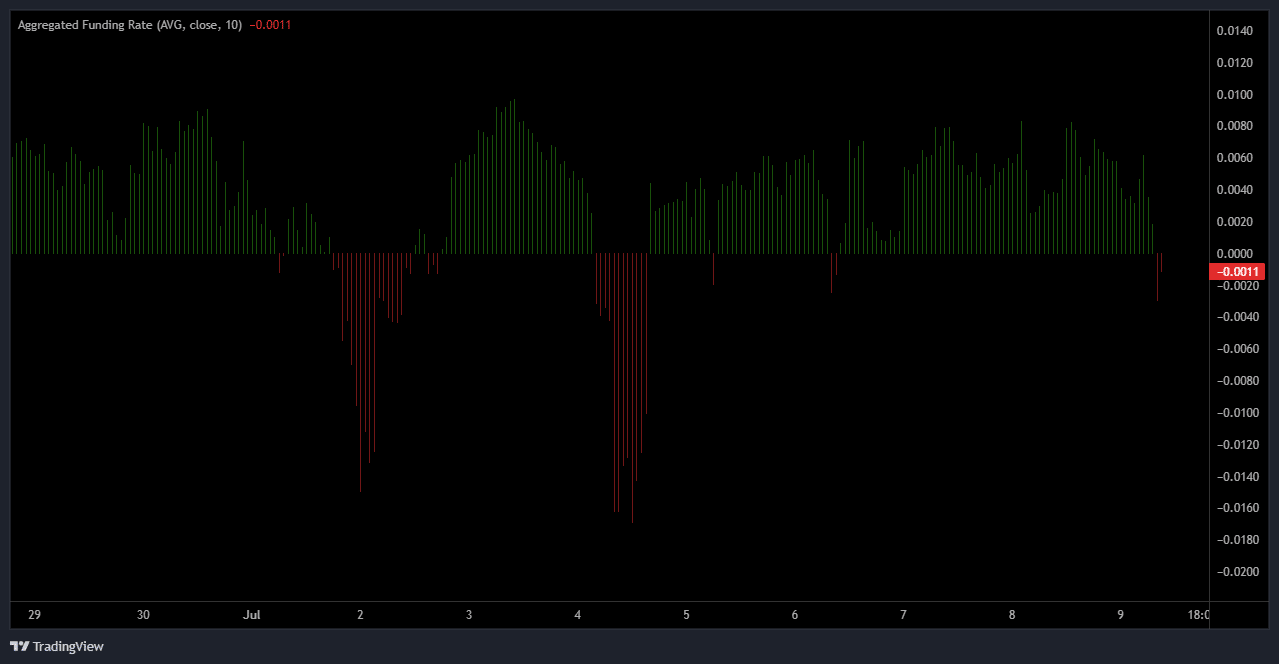Click the red -0.0011 legend value
1279x664 pixels.
[x=270, y=25]
